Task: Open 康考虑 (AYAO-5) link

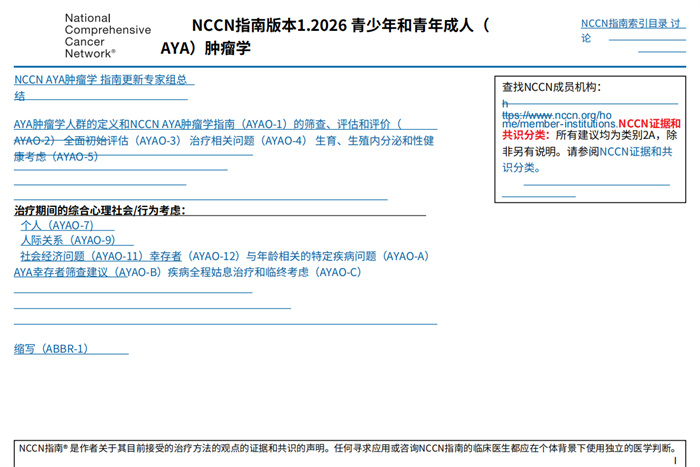Action: click(x=55, y=157)
